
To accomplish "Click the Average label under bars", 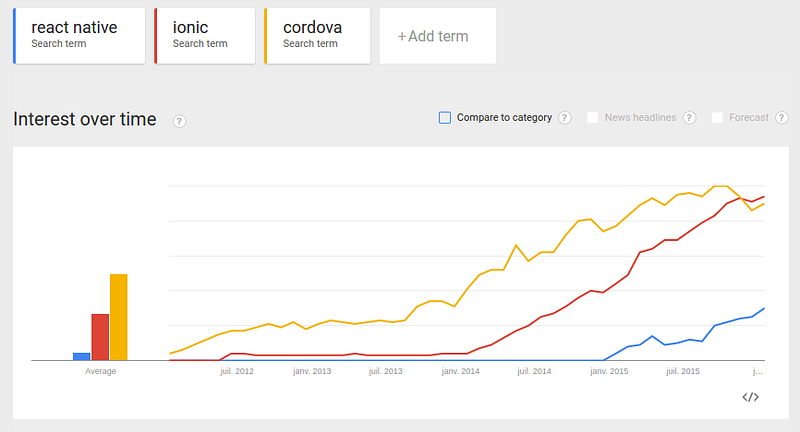I will coord(101,371).
